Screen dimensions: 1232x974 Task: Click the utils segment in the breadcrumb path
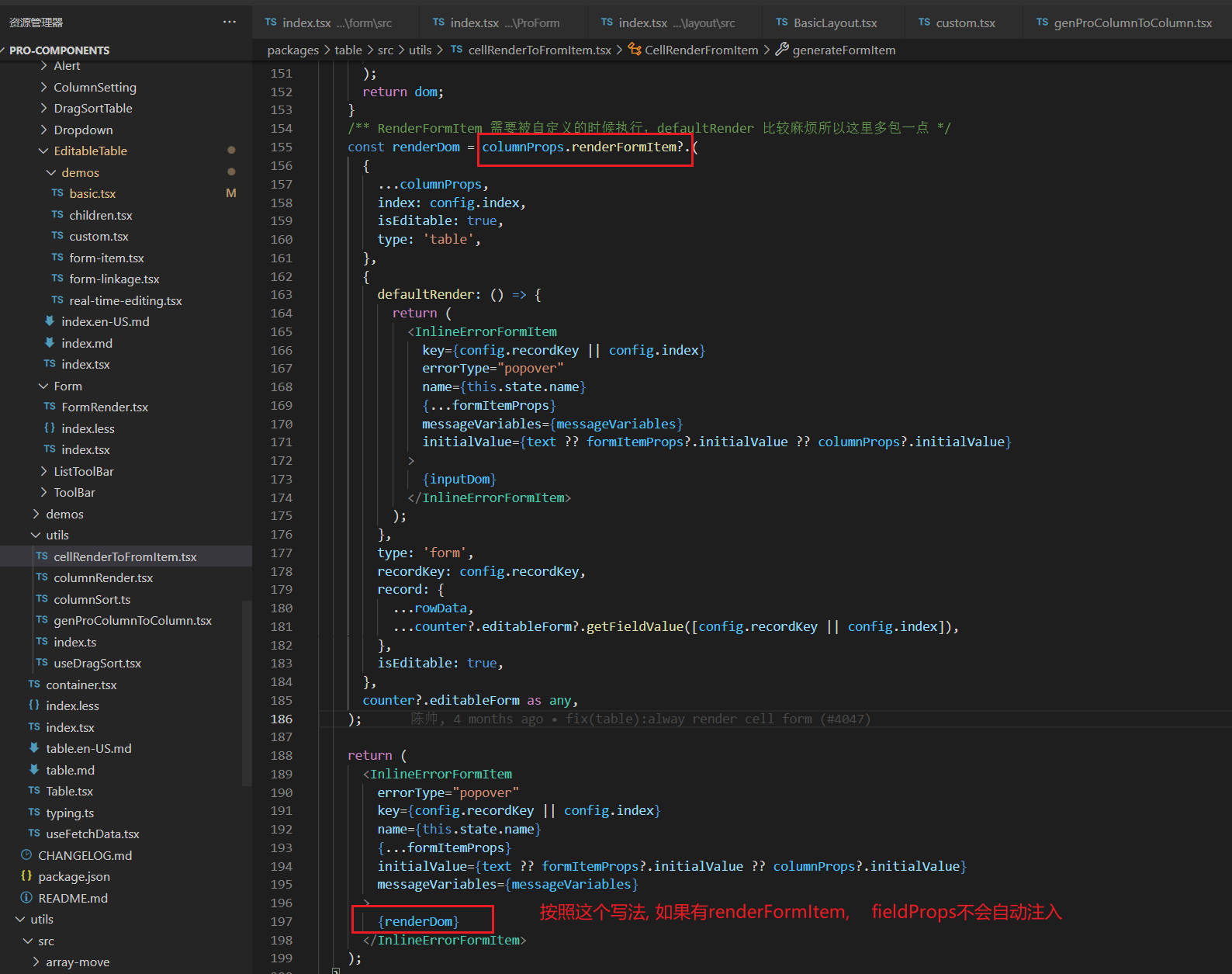pos(420,50)
